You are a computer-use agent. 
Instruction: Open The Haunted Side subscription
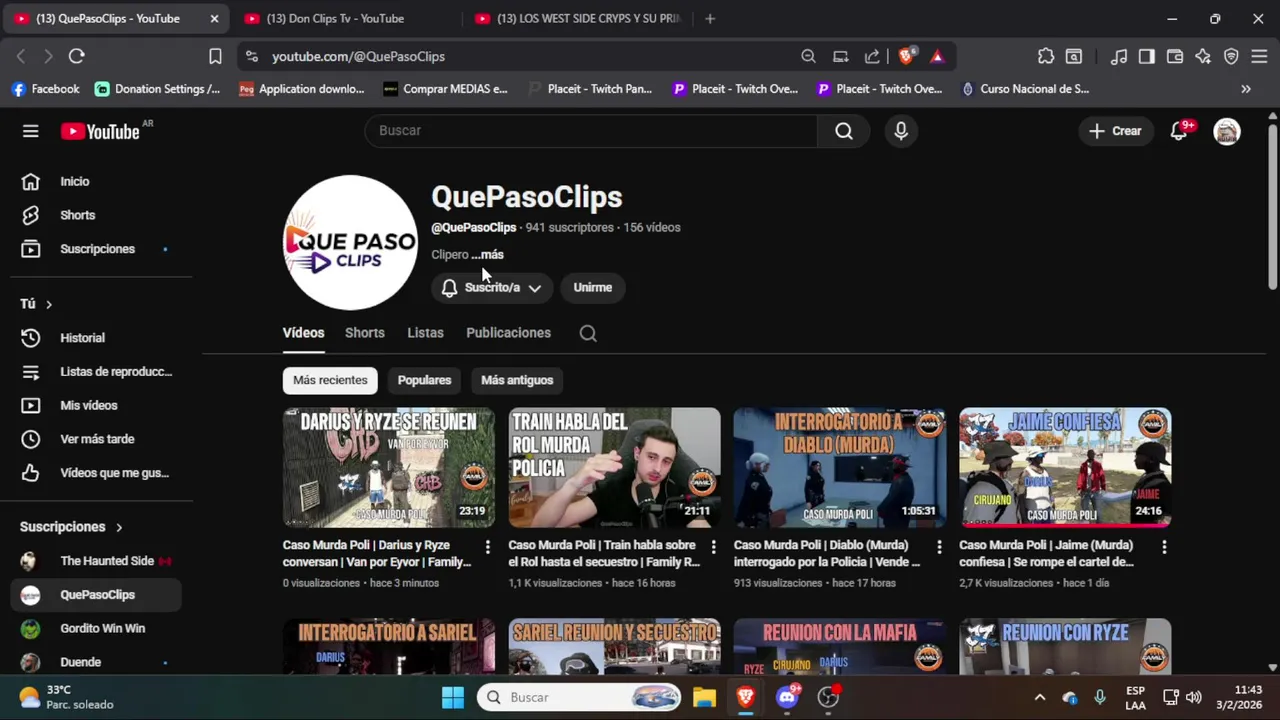pyautogui.click(x=96, y=561)
